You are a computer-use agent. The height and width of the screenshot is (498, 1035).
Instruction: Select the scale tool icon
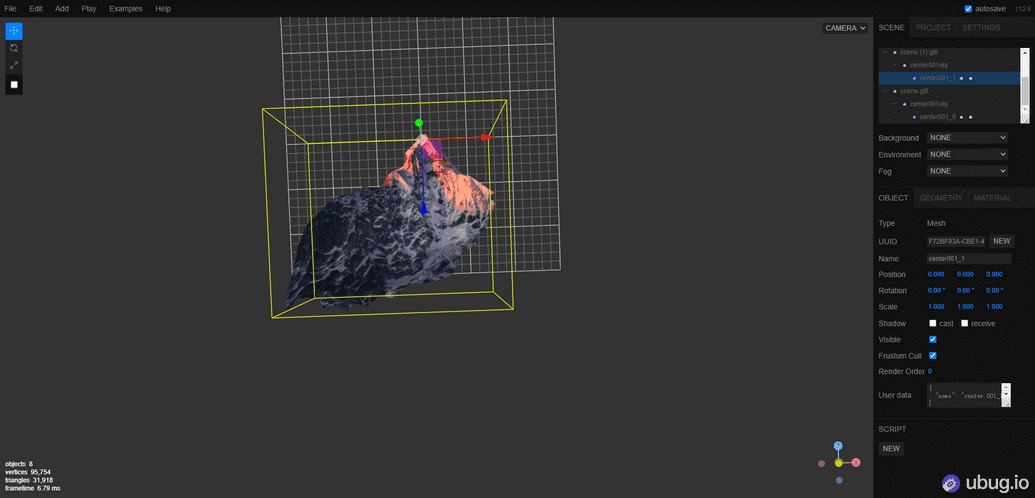[14, 65]
